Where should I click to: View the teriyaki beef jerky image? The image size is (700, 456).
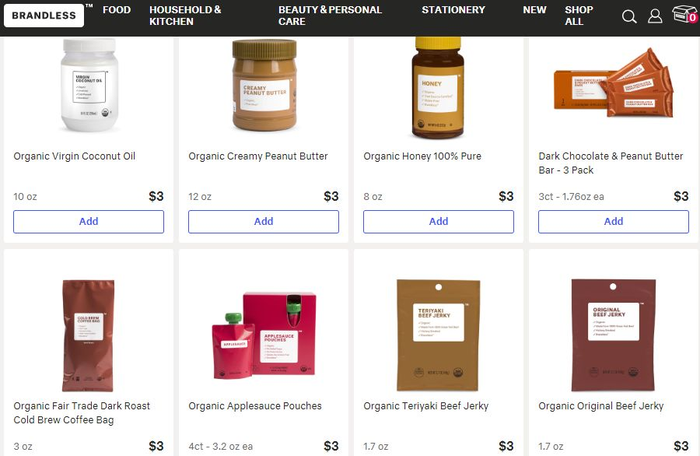tap(438, 335)
